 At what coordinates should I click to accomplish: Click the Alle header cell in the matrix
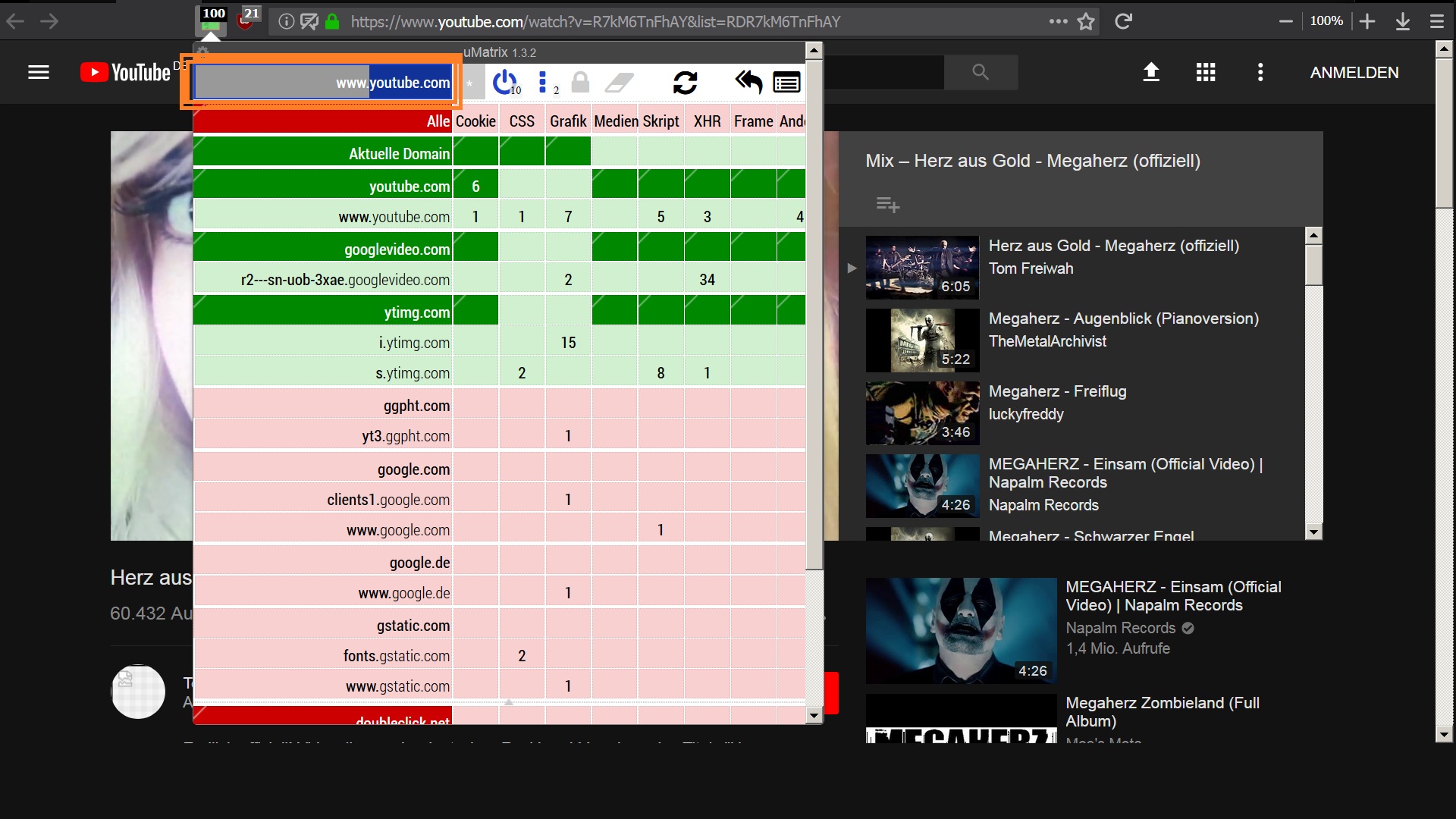coord(323,121)
